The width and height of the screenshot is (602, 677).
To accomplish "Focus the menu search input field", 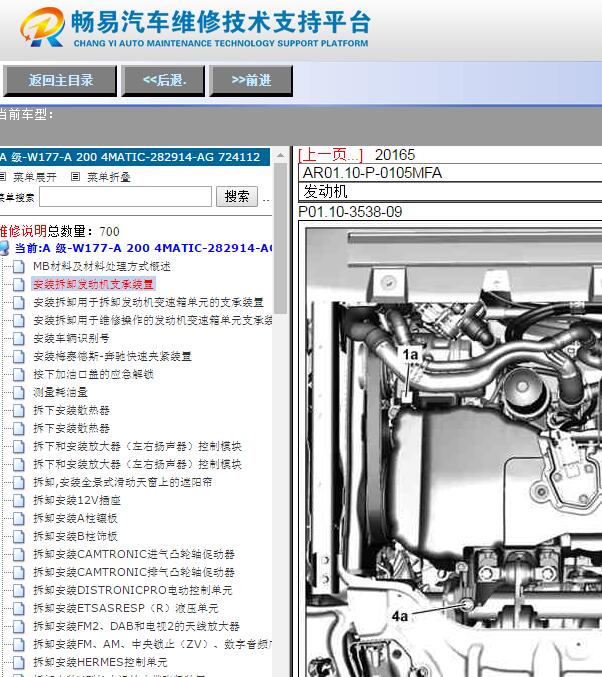I will 126,197.
